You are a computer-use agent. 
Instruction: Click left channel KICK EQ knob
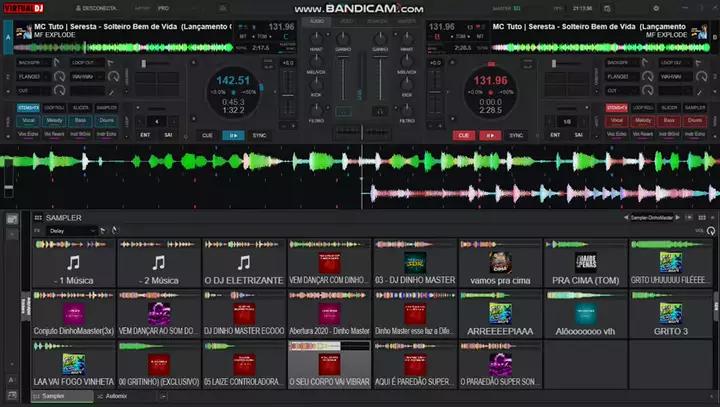coord(316,85)
